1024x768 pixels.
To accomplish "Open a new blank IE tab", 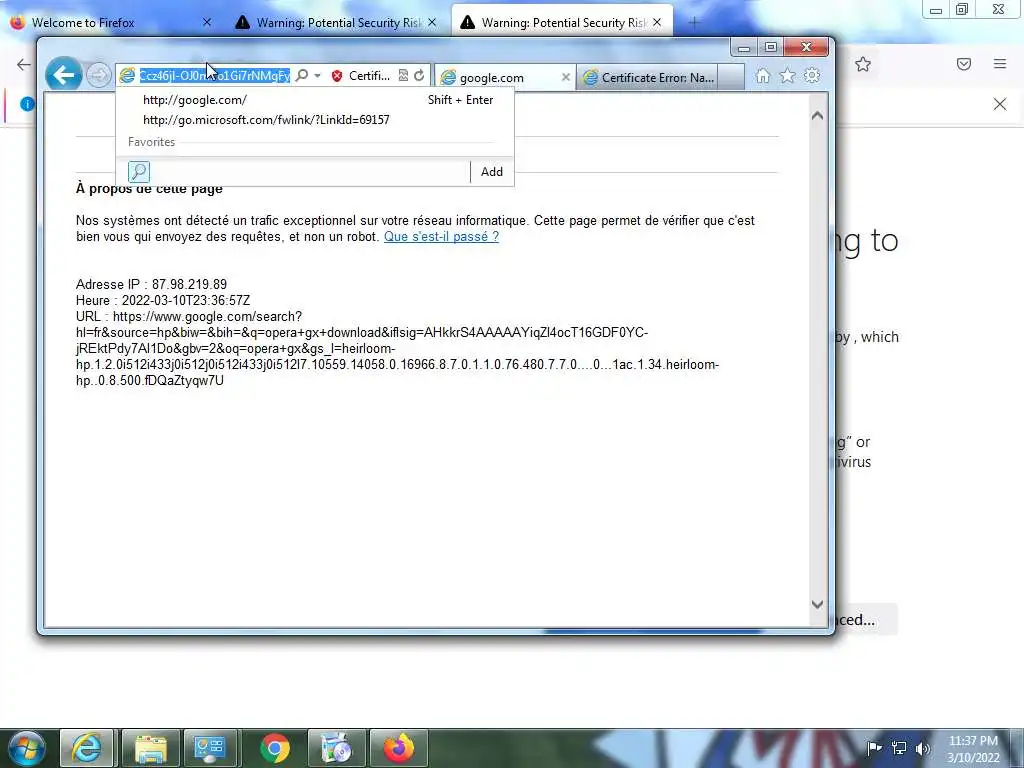I will [731, 77].
